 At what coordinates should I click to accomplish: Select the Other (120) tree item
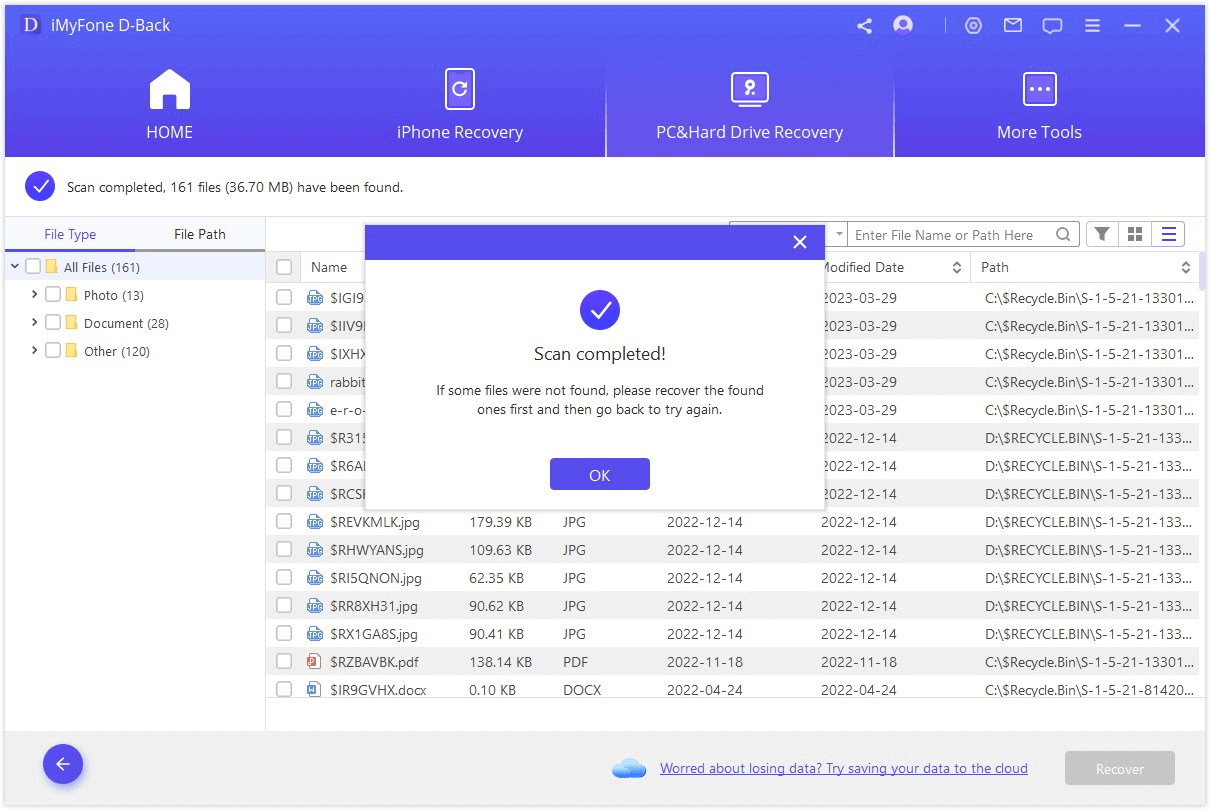tap(117, 351)
